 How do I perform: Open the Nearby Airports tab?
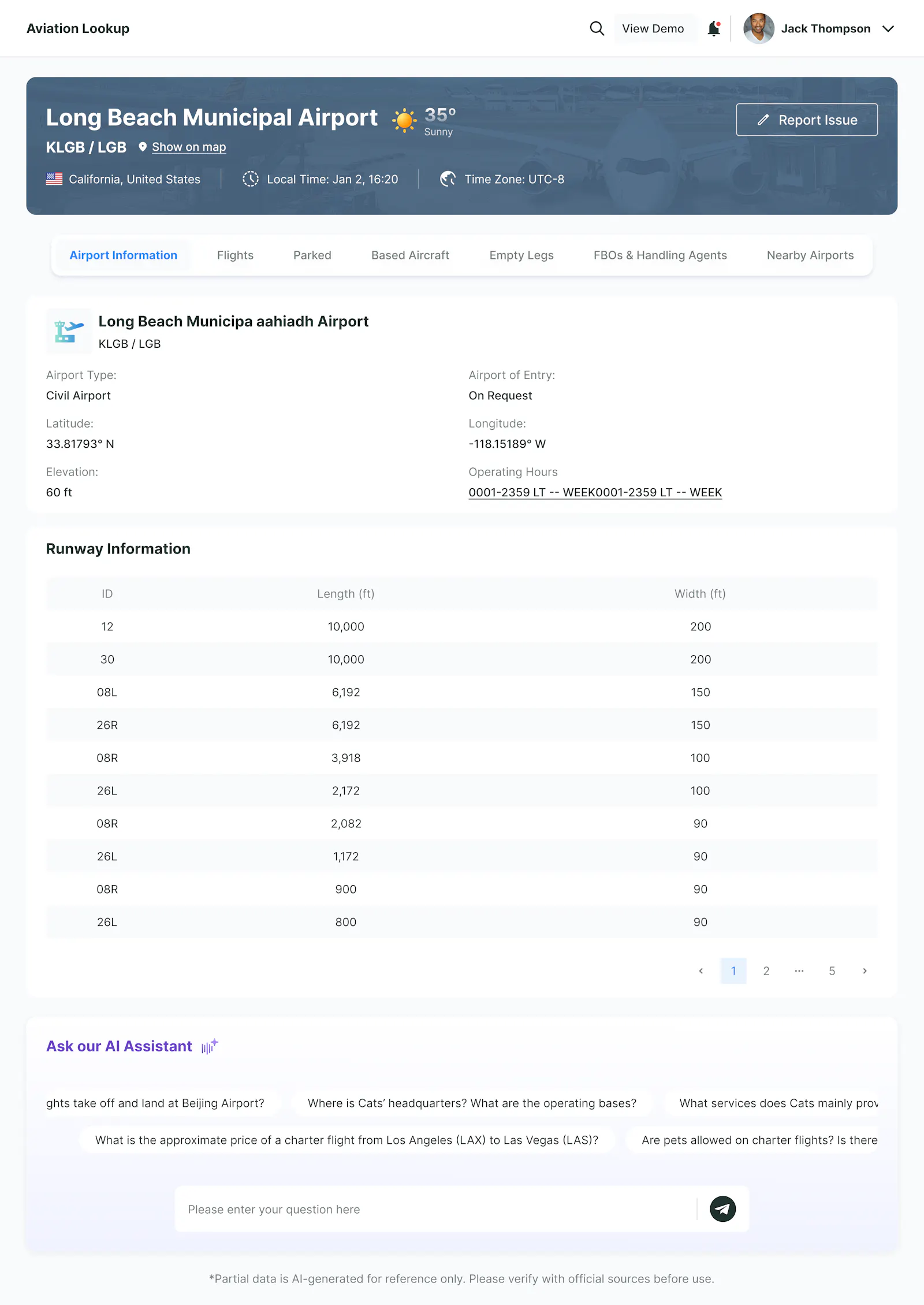tap(810, 255)
